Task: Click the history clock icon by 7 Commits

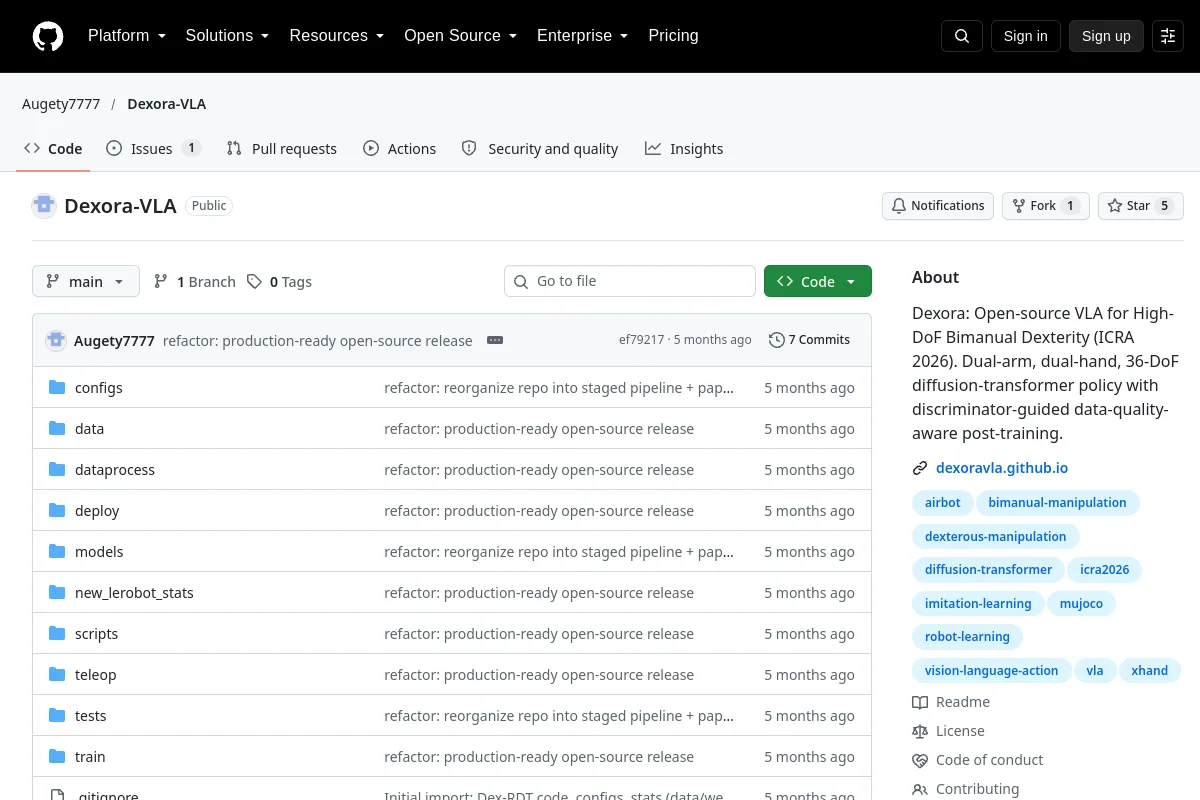Action: coord(777,340)
